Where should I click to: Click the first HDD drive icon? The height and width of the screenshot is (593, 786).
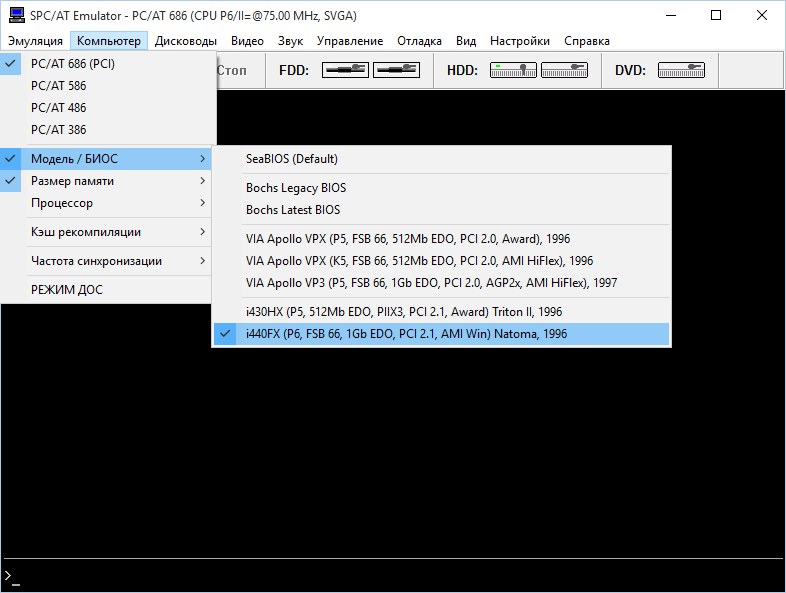513,70
